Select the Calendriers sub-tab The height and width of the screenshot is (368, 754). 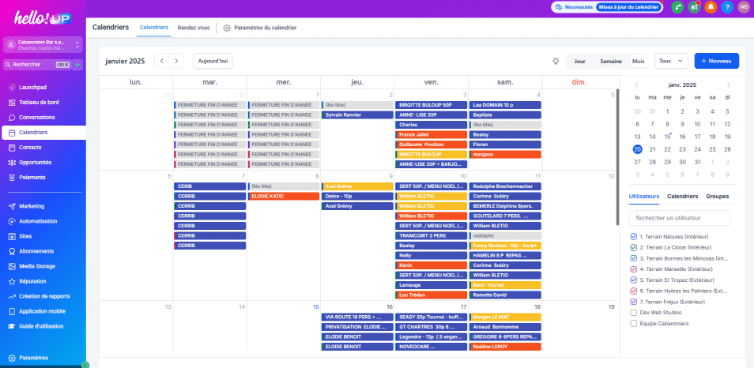(x=154, y=27)
